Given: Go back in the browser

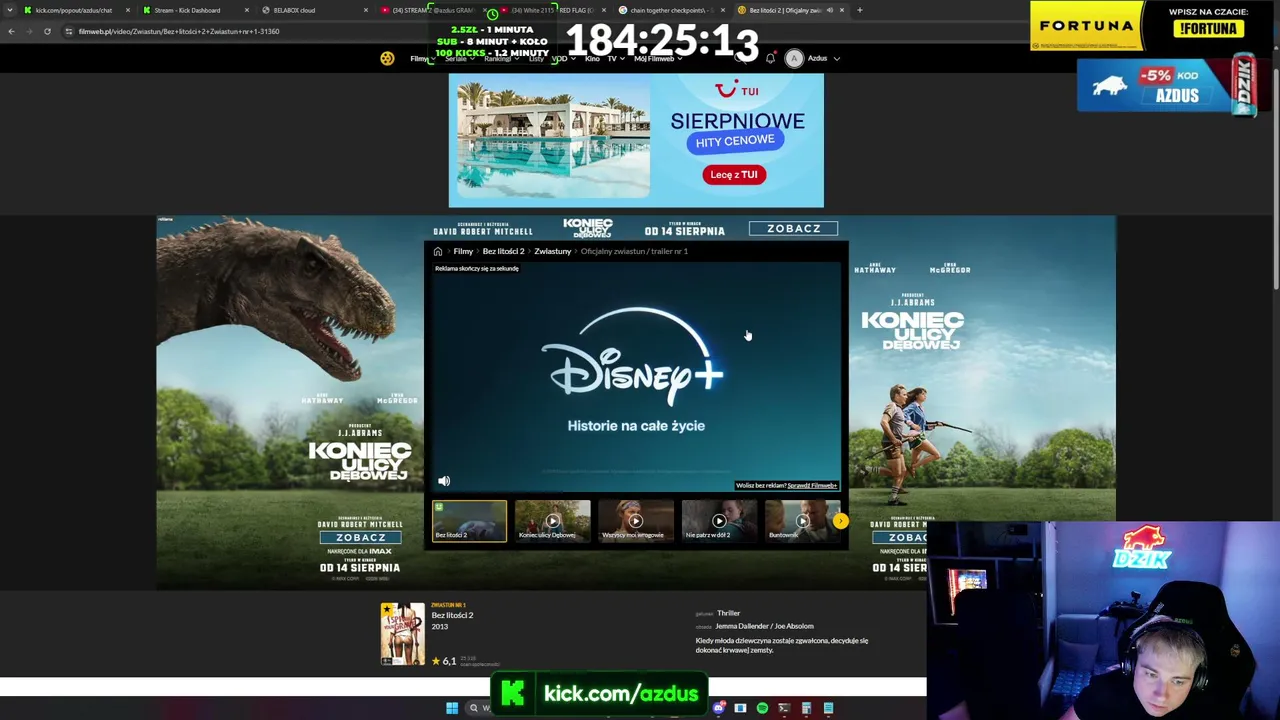Looking at the screenshot, I should click(11, 31).
